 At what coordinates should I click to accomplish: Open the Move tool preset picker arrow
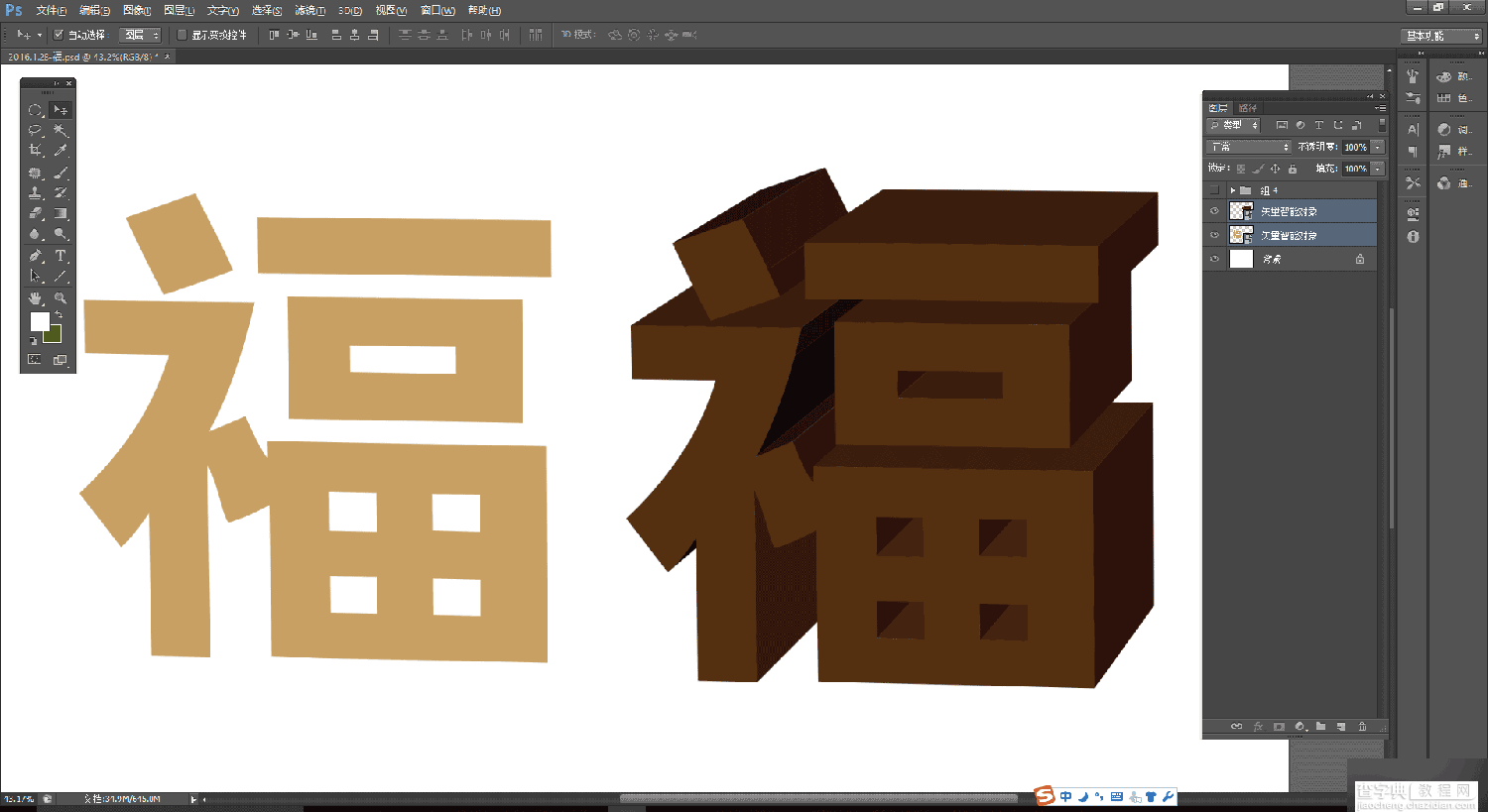(40, 35)
